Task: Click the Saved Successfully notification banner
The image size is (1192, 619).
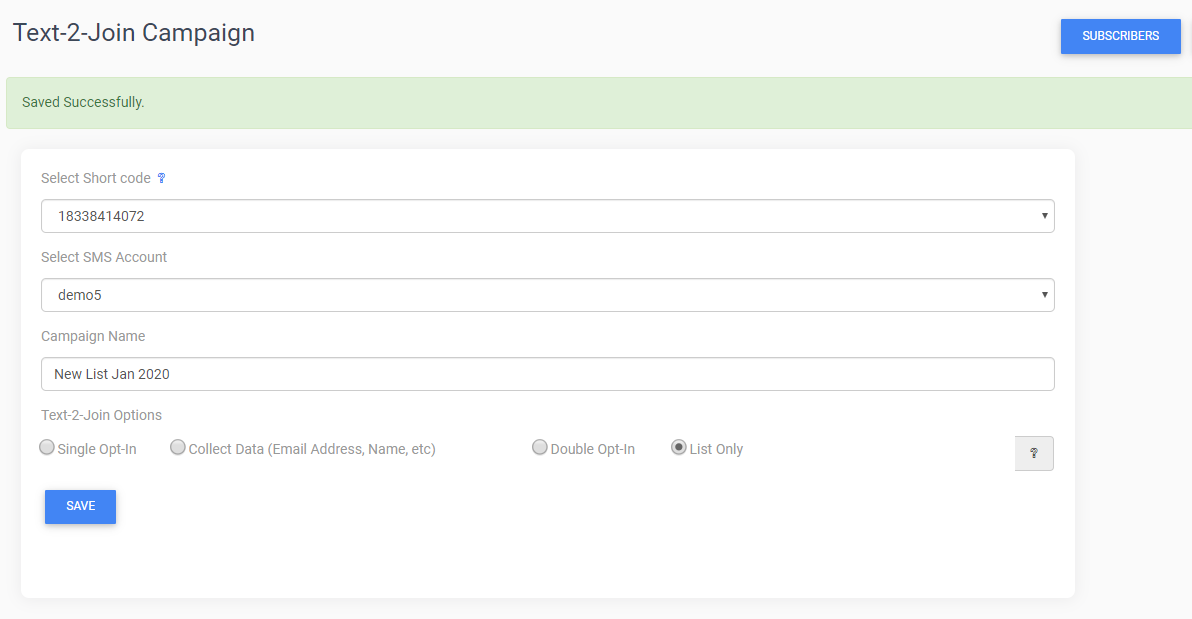Action: coord(596,103)
